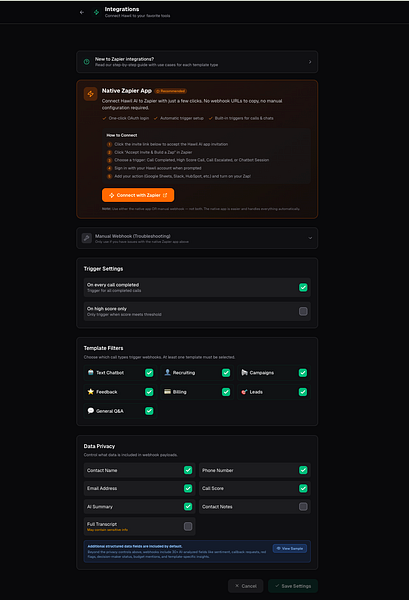Expand the Manual Webhook Troubleshooting section
409x600 pixels.
197,238
